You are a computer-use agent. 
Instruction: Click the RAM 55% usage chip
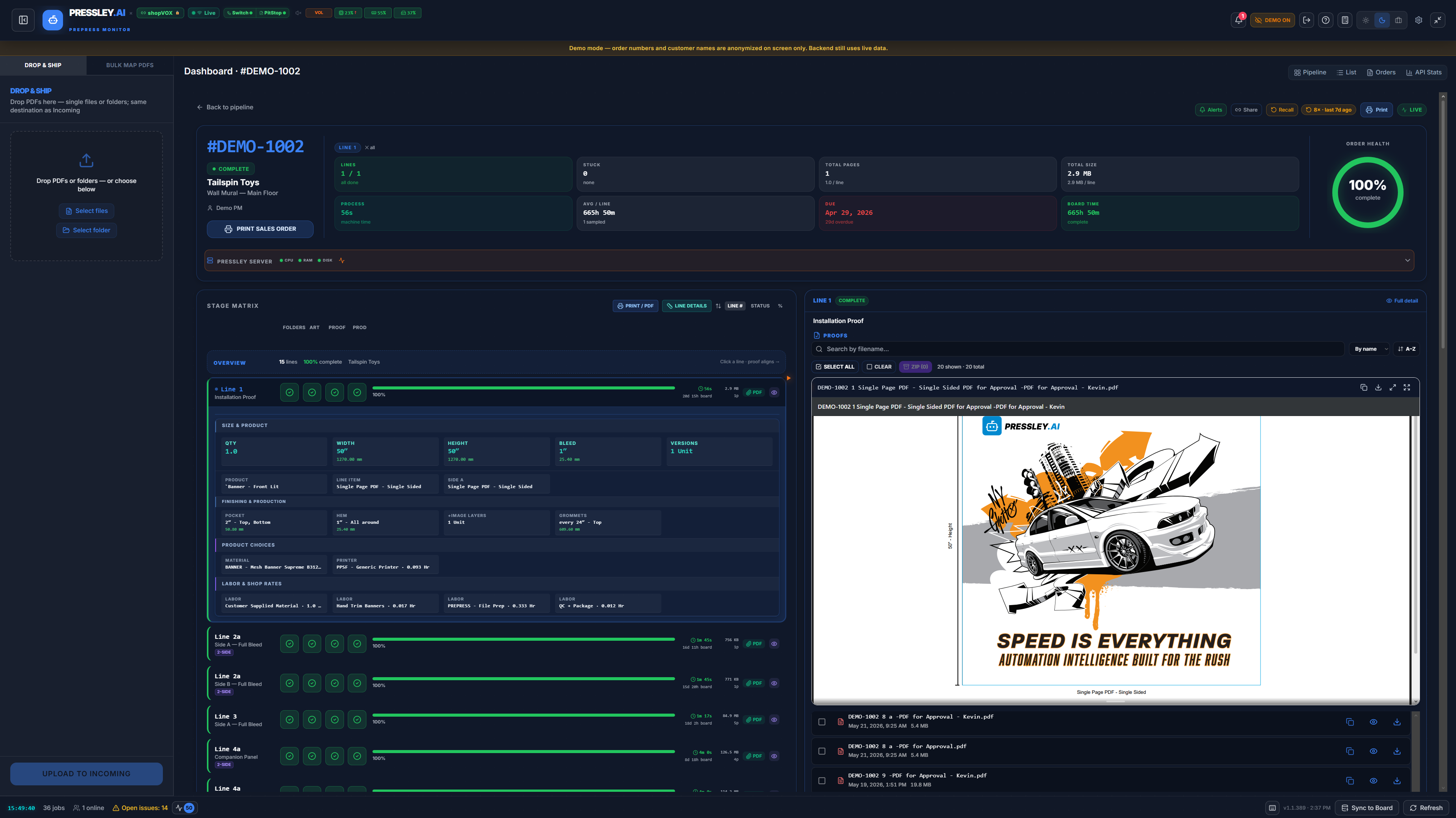click(378, 13)
